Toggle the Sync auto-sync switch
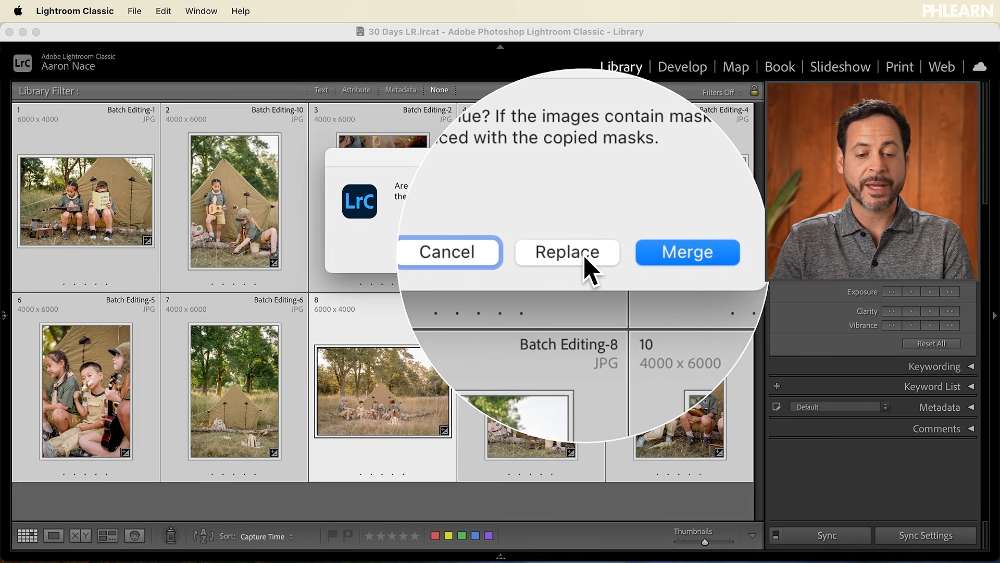This screenshot has width=1000, height=563. pos(776,536)
